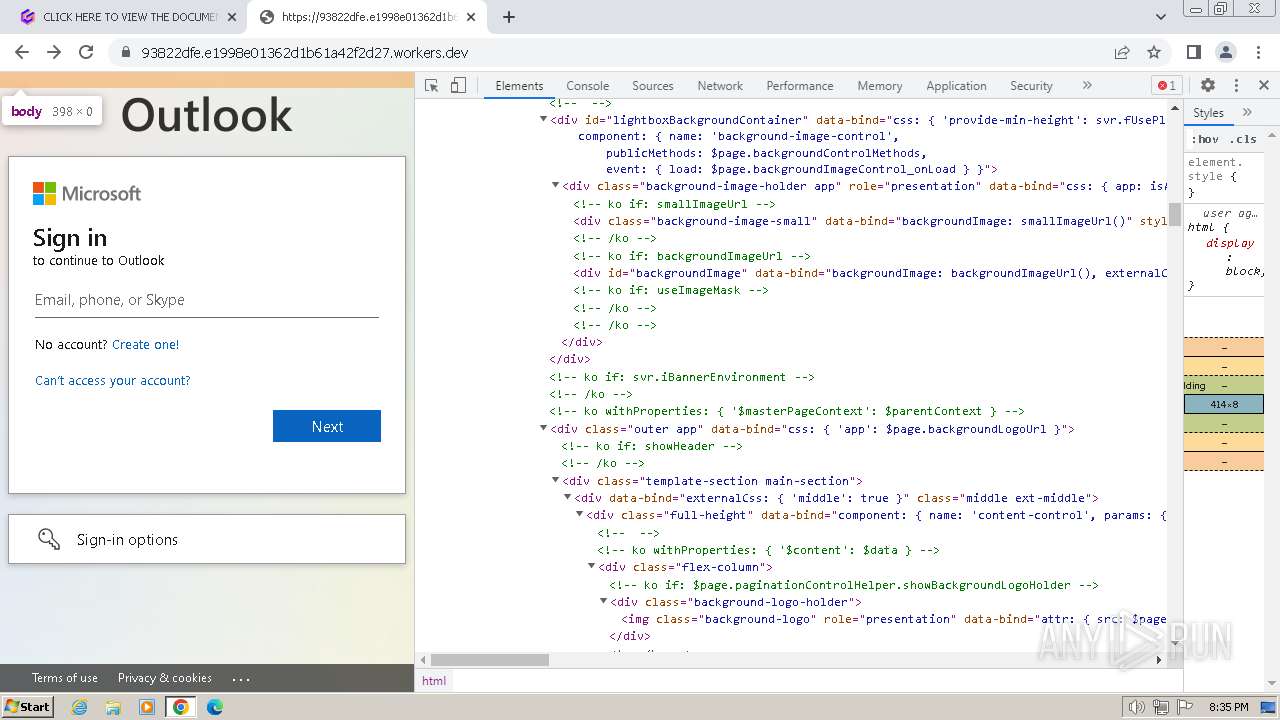Open Chrome three-dot menu
This screenshot has height=720, width=1280.
(1257, 52)
